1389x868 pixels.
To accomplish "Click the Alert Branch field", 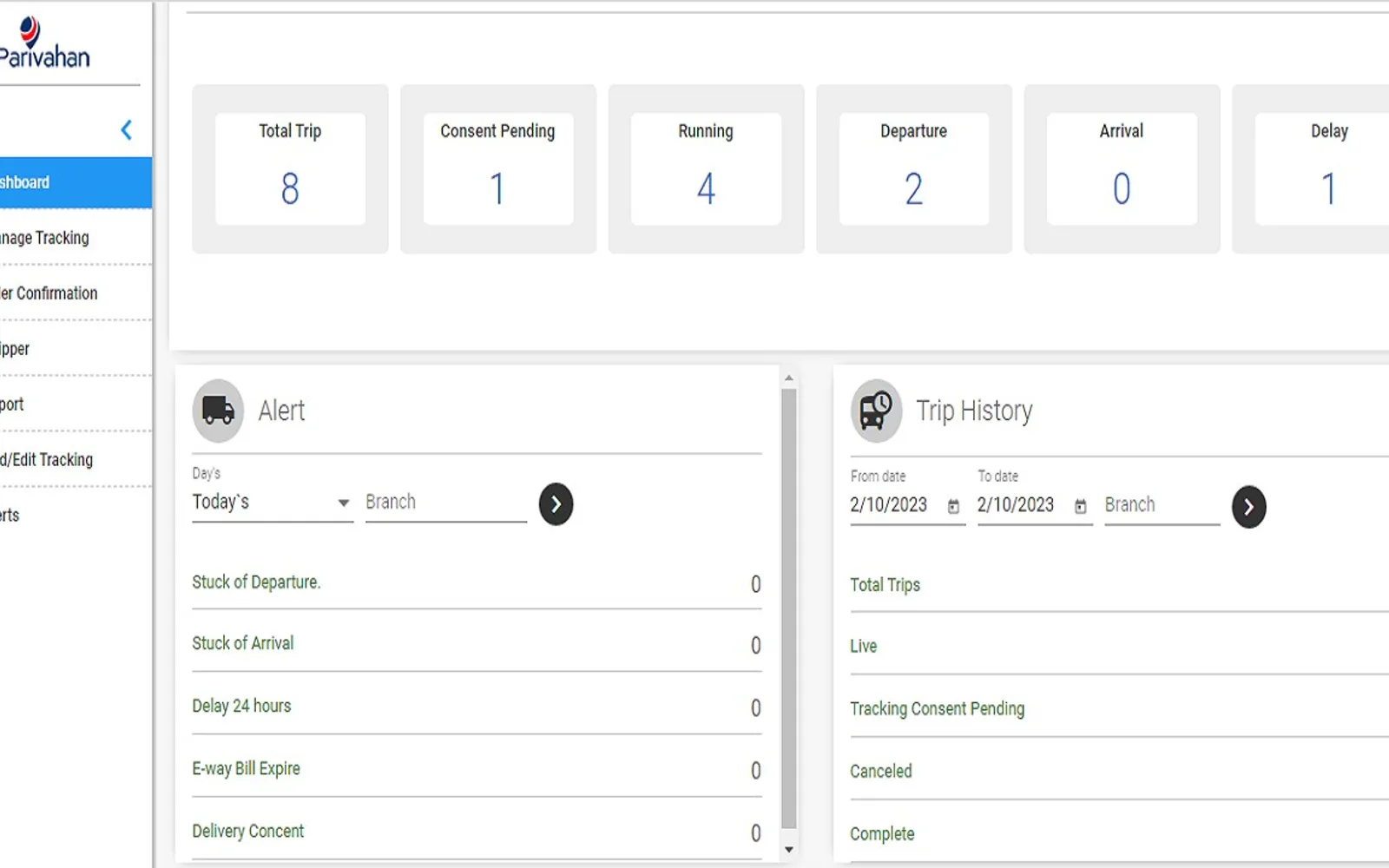I will [x=446, y=503].
